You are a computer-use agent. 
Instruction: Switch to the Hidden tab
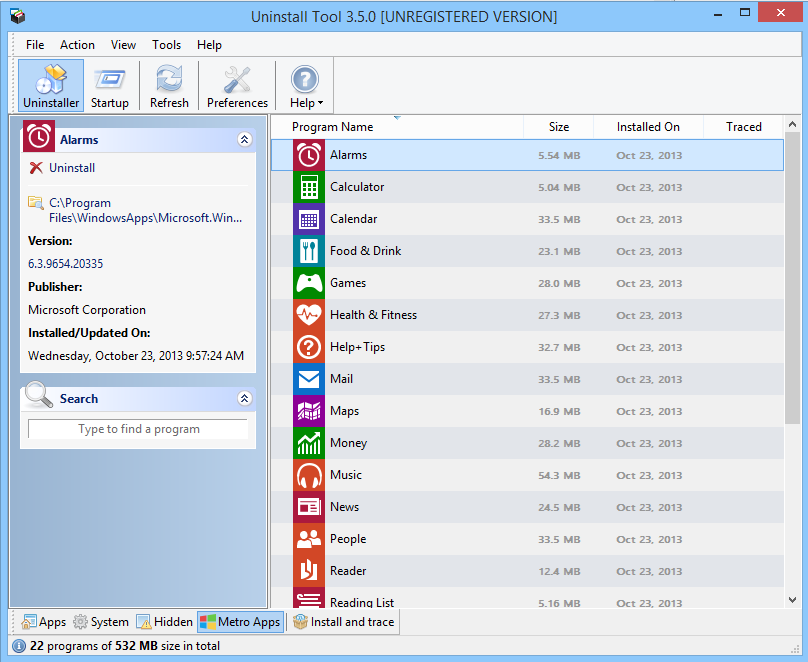(x=164, y=622)
